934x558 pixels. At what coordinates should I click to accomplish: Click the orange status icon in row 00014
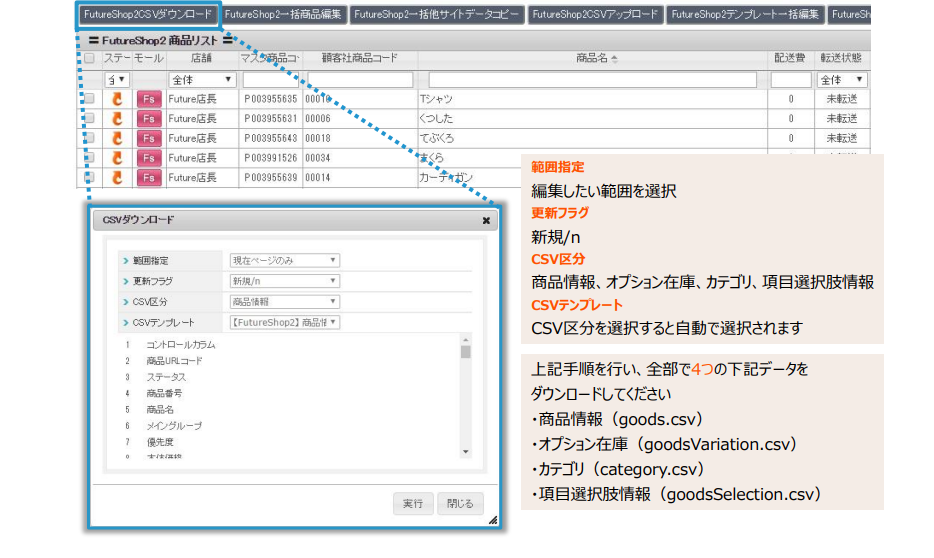[117, 177]
